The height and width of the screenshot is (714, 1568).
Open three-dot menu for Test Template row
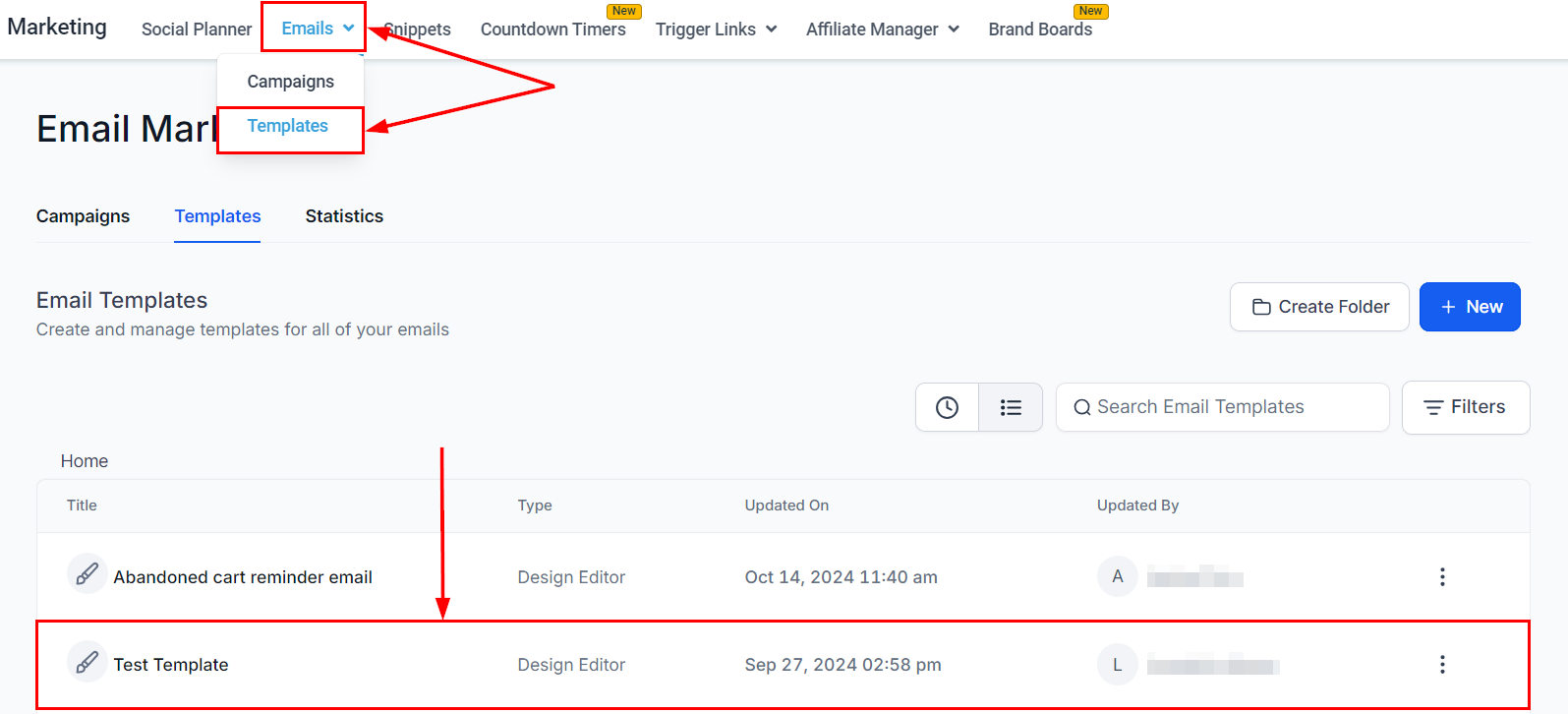tap(1442, 665)
